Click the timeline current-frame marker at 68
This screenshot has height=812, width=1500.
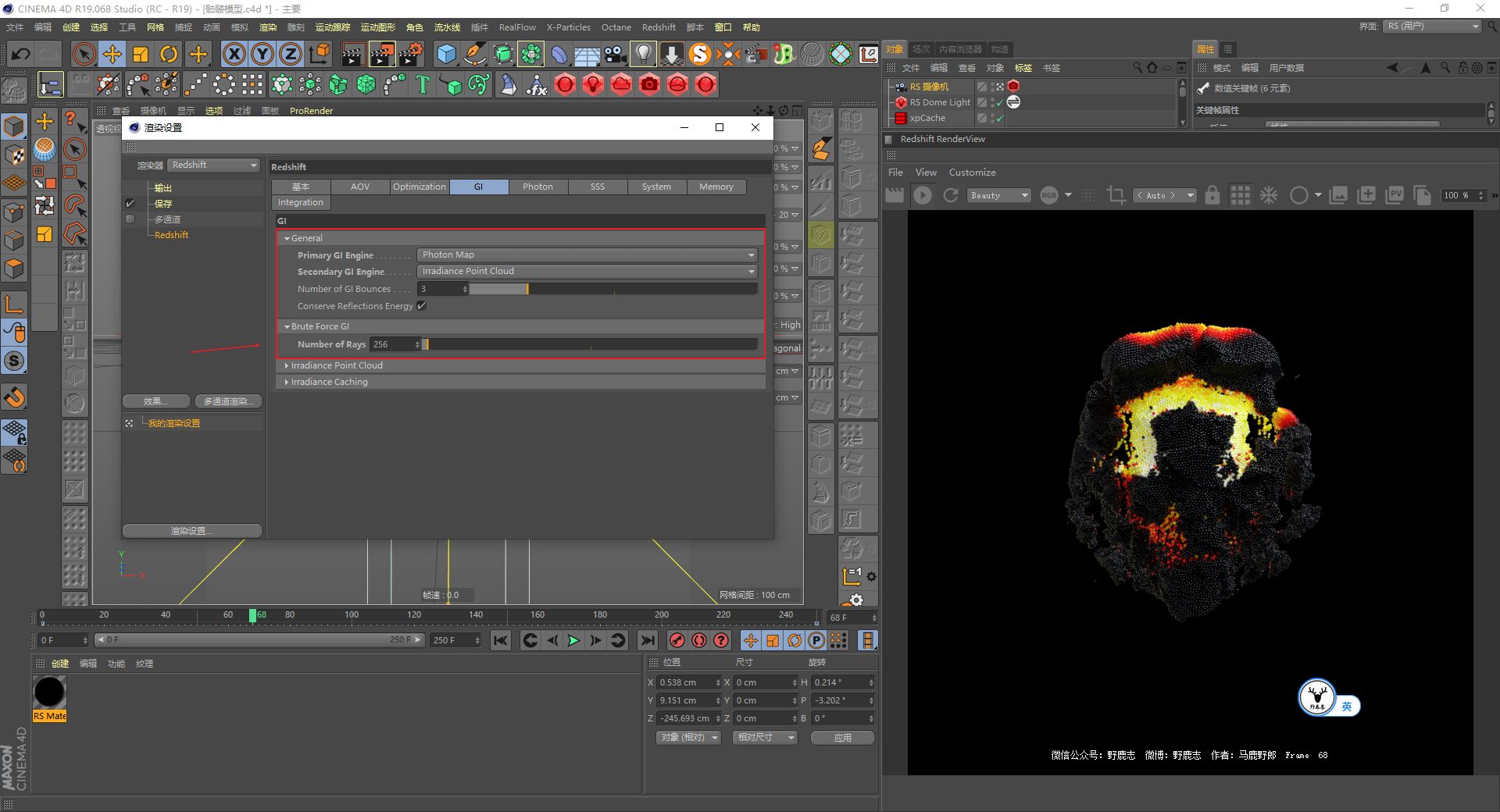tap(253, 615)
